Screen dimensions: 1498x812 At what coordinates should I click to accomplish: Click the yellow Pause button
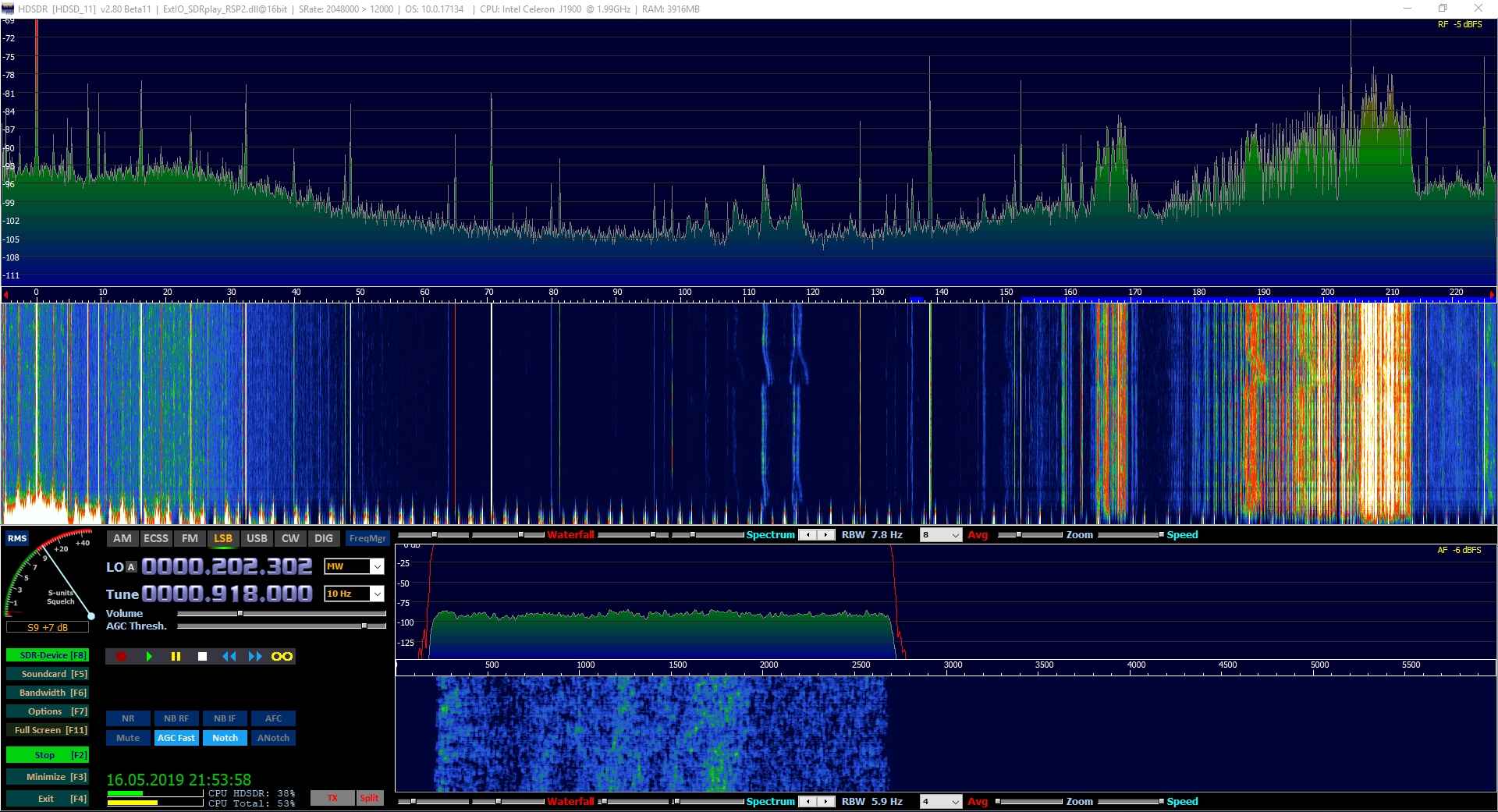[176, 657]
